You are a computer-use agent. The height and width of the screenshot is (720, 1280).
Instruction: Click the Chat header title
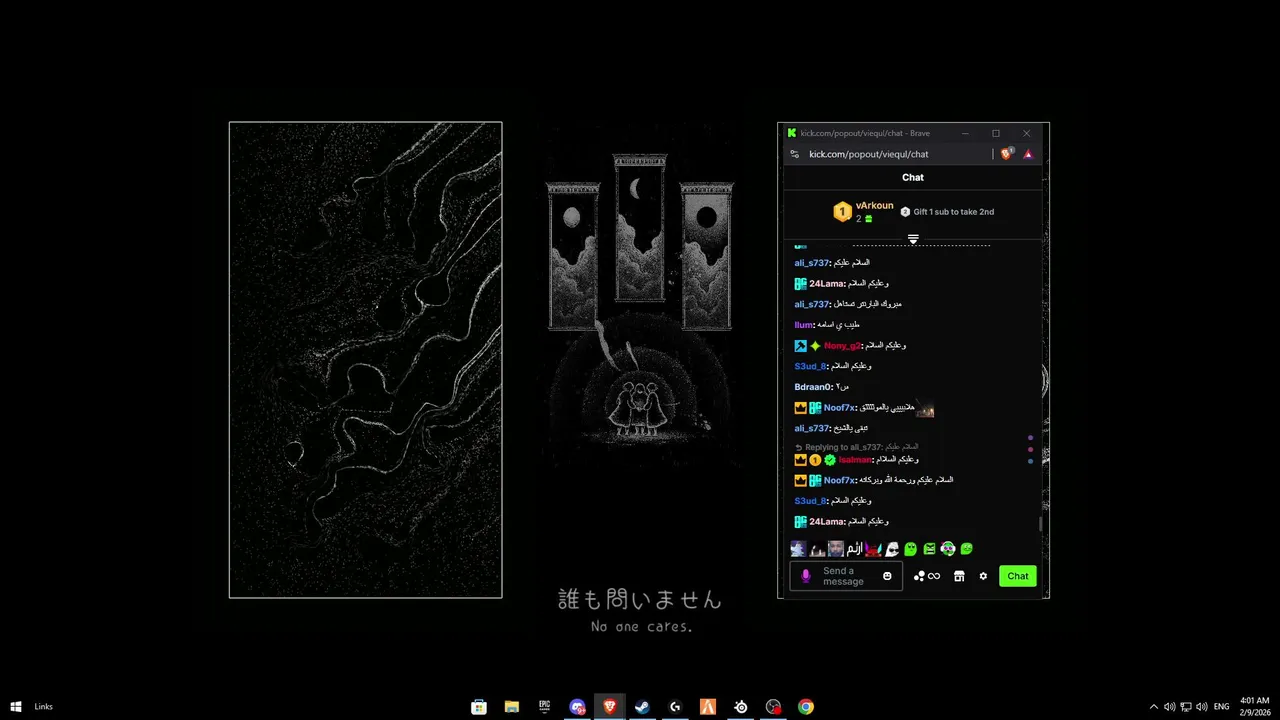913,177
